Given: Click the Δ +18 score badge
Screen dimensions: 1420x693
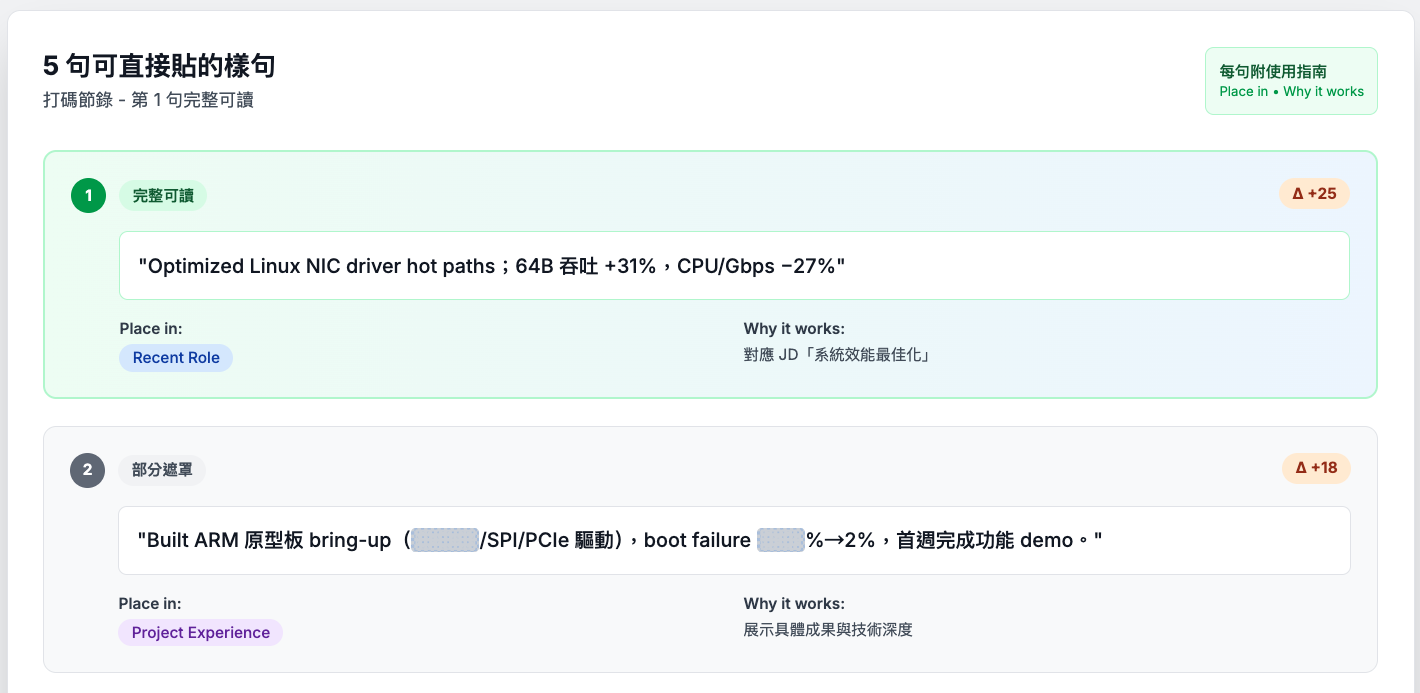Looking at the screenshot, I should pyautogui.click(x=1316, y=469).
